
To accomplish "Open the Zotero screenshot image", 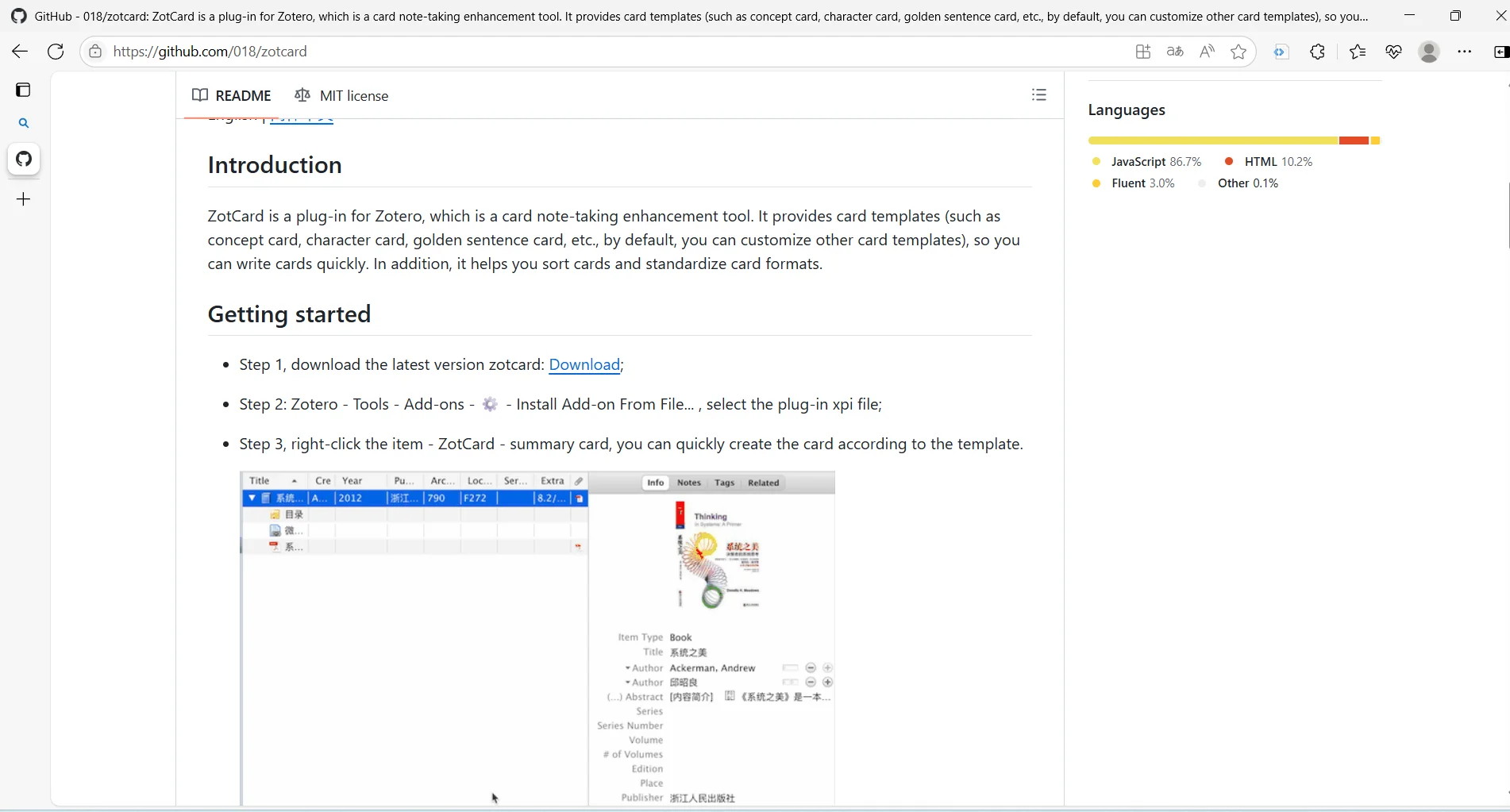I will coord(537,639).
